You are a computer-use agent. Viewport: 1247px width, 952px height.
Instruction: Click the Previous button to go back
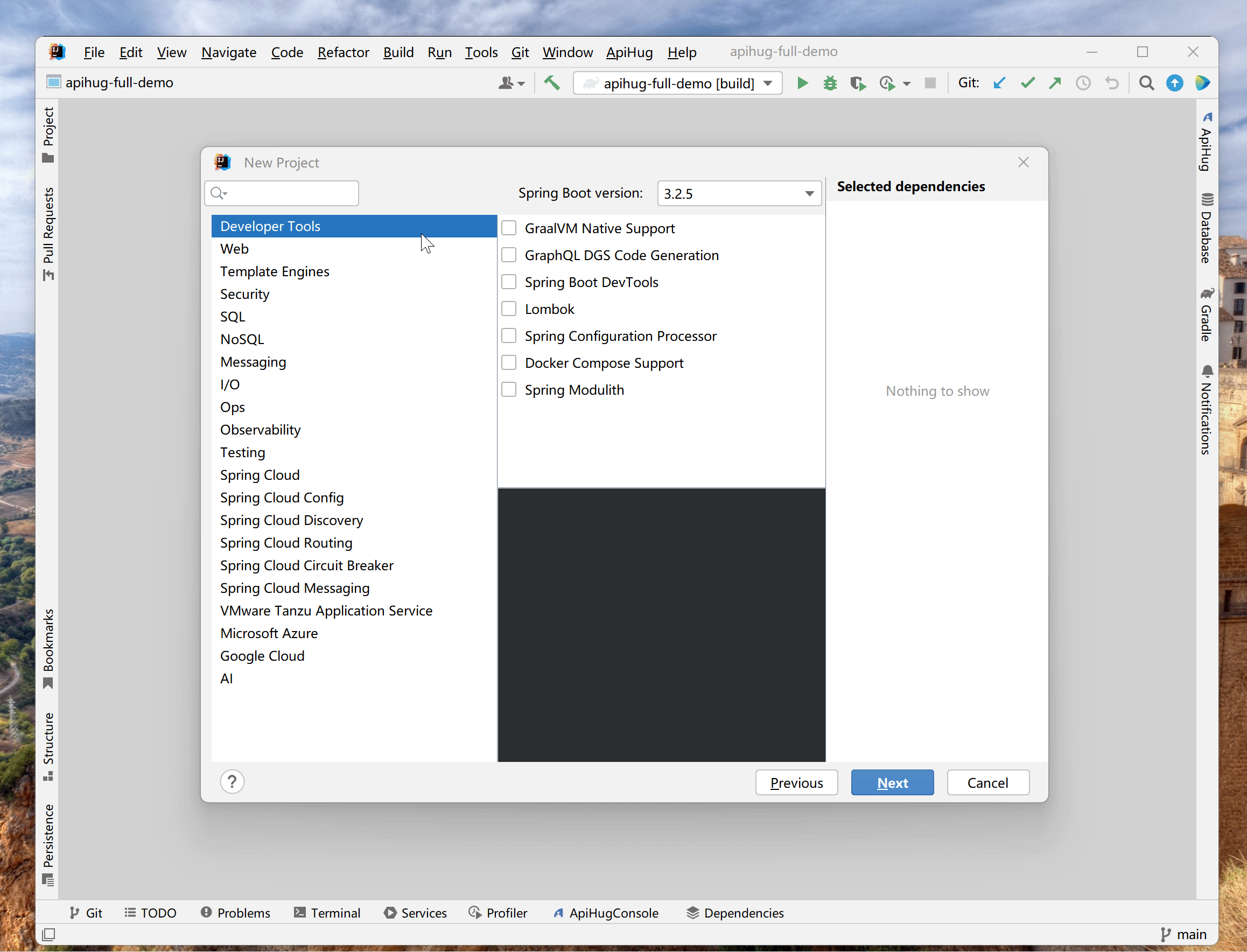pyautogui.click(x=796, y=782)
